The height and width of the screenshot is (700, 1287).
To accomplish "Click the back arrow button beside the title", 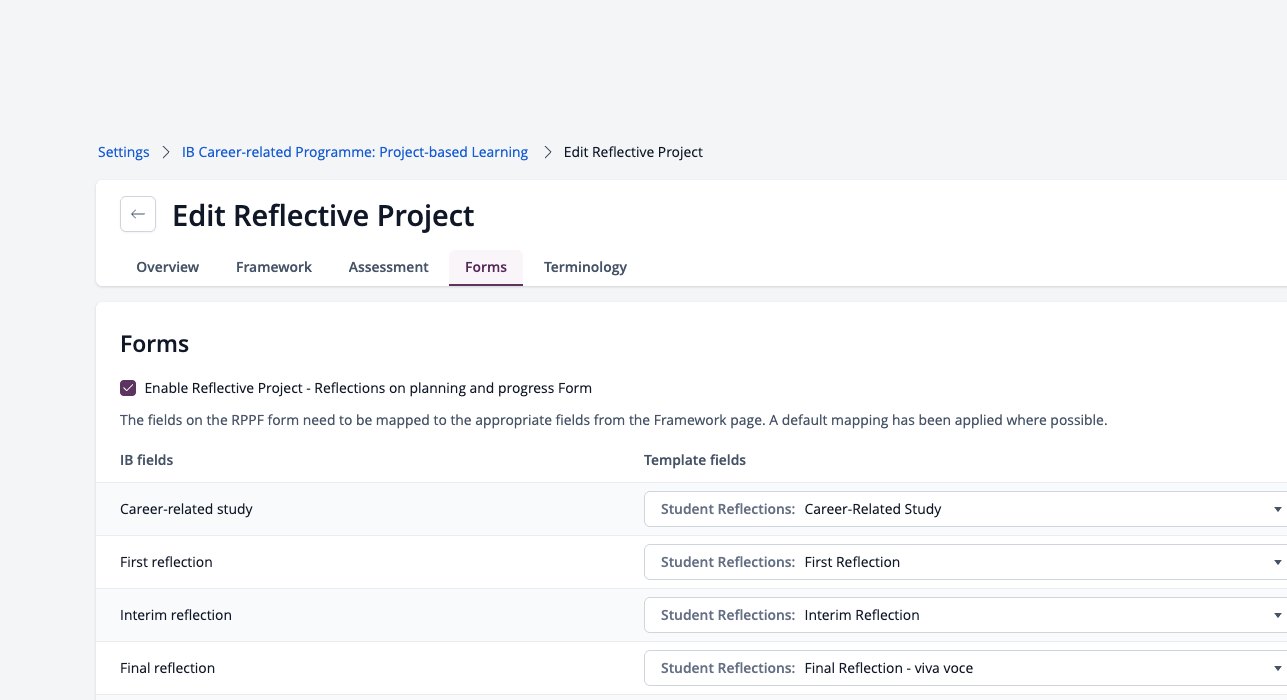I will pos(138,214).
